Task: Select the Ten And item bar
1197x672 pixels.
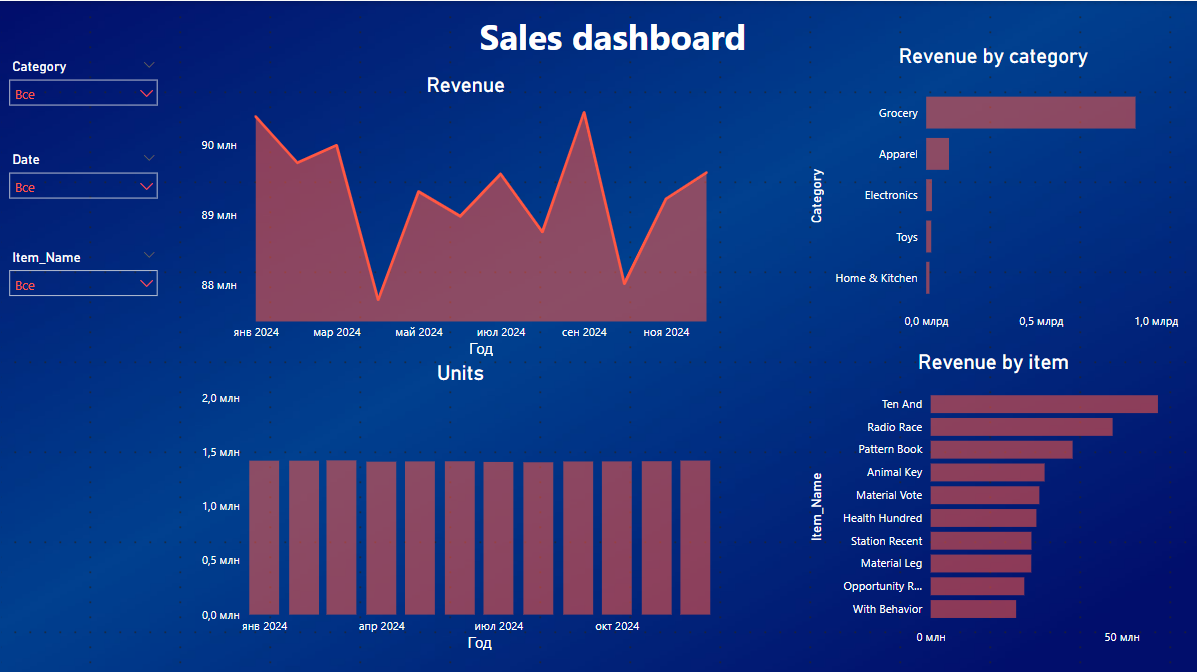Action: click(1044, 404)
